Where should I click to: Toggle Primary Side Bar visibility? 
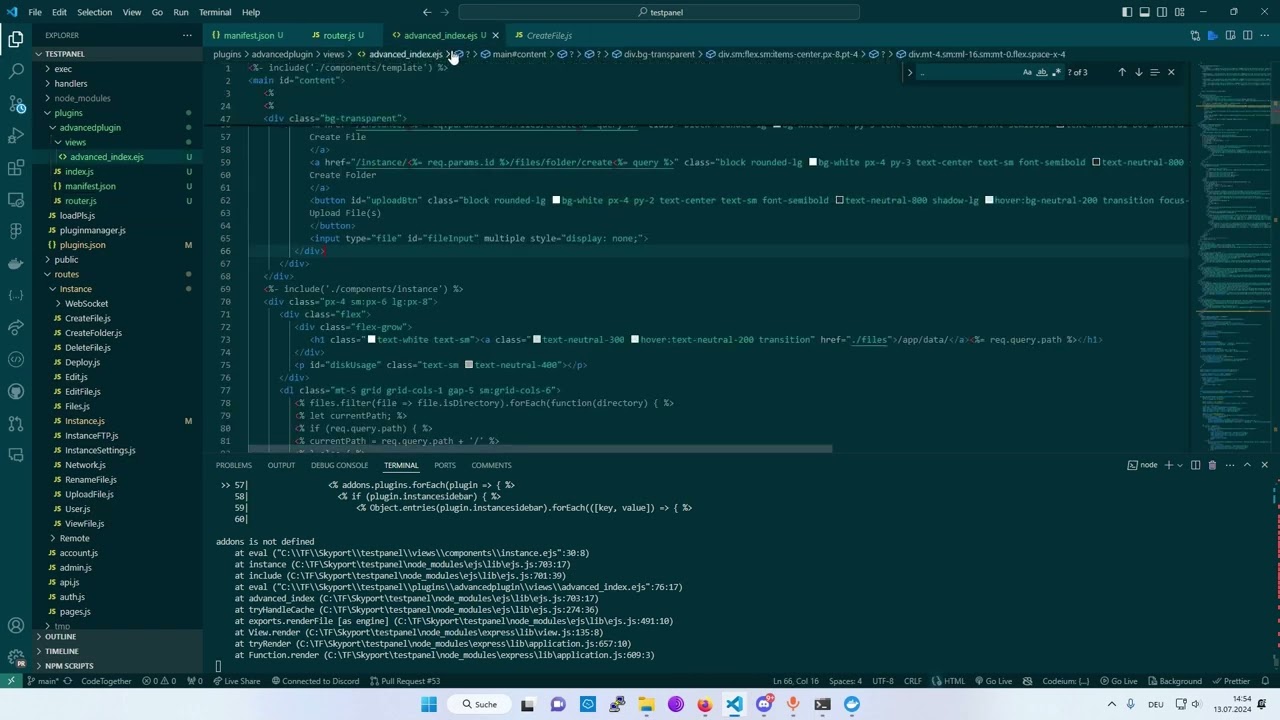(1127, 12)
